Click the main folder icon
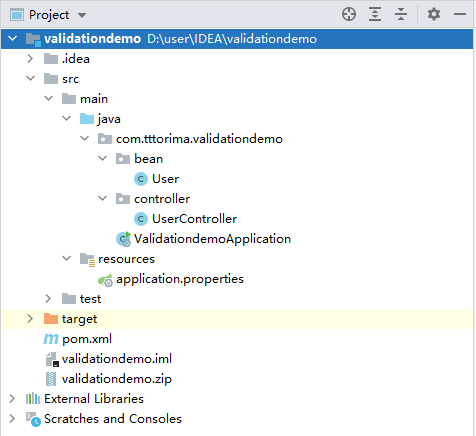This screenshot has width=476, height=436. tap(69, 99)
